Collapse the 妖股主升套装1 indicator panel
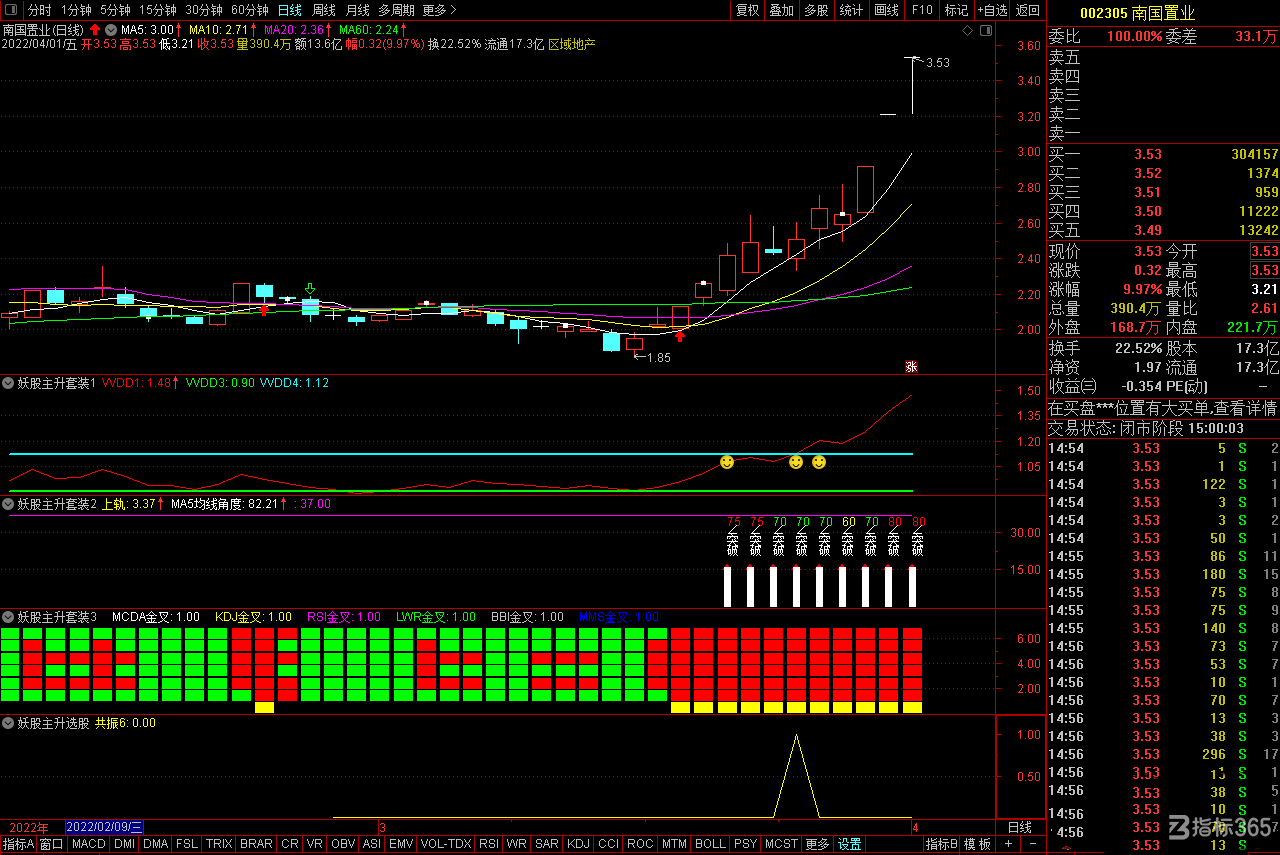 click(x=8, y=383)
